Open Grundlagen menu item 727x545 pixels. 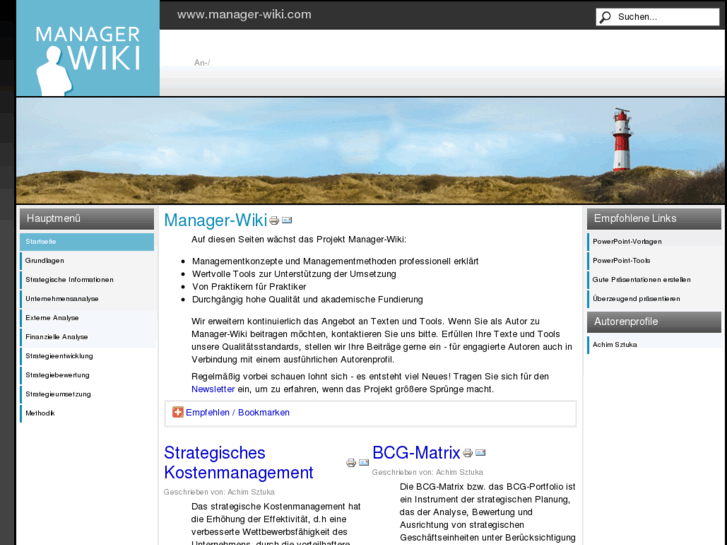[x=87, y=261]
